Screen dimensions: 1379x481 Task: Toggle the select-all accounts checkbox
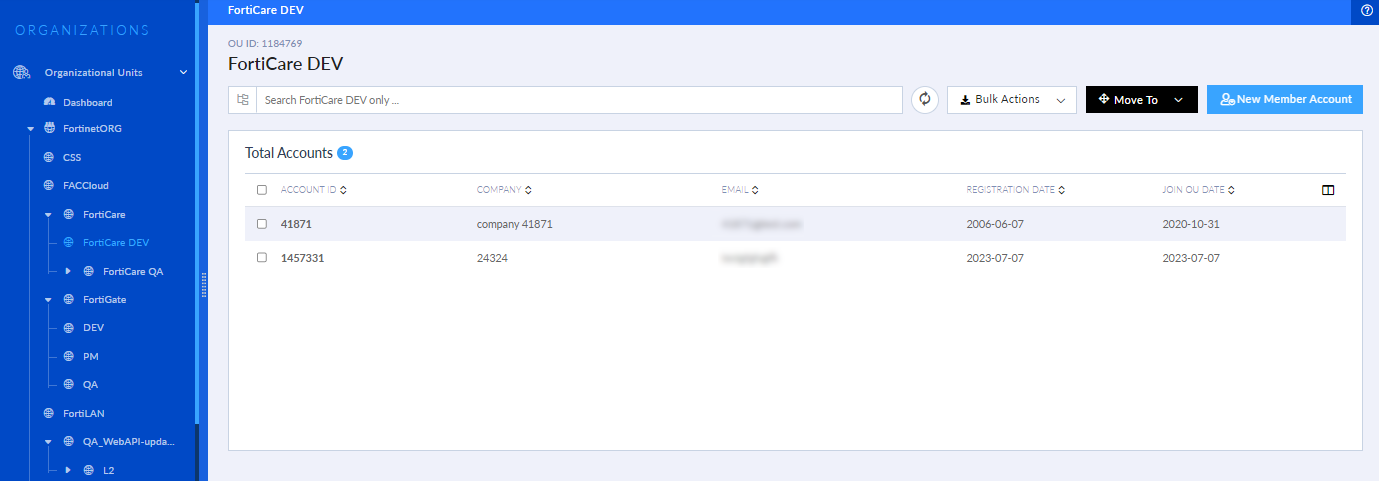[262, 190]
